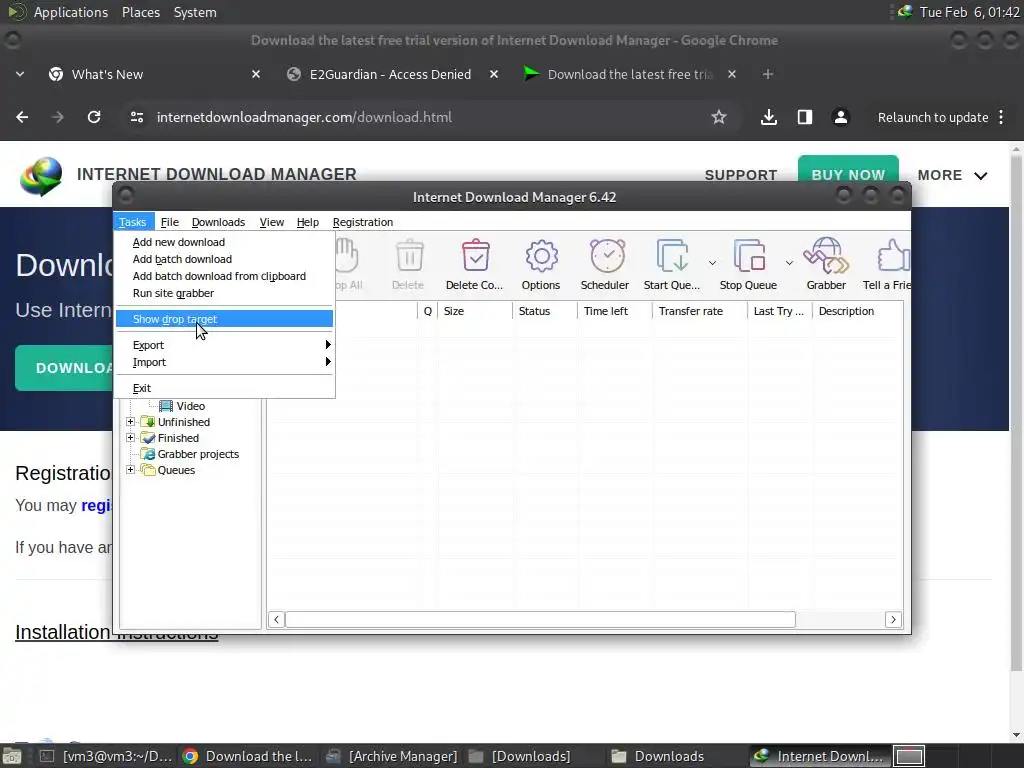Open Stop Queue dropdown arrow
The height and width of the screenshot is (768, 1024).
coord(789,263)
